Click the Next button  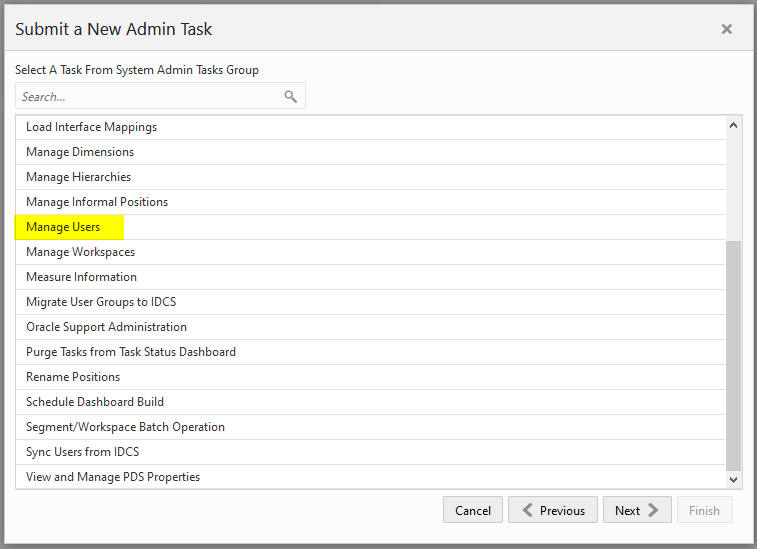click(637, 510)
